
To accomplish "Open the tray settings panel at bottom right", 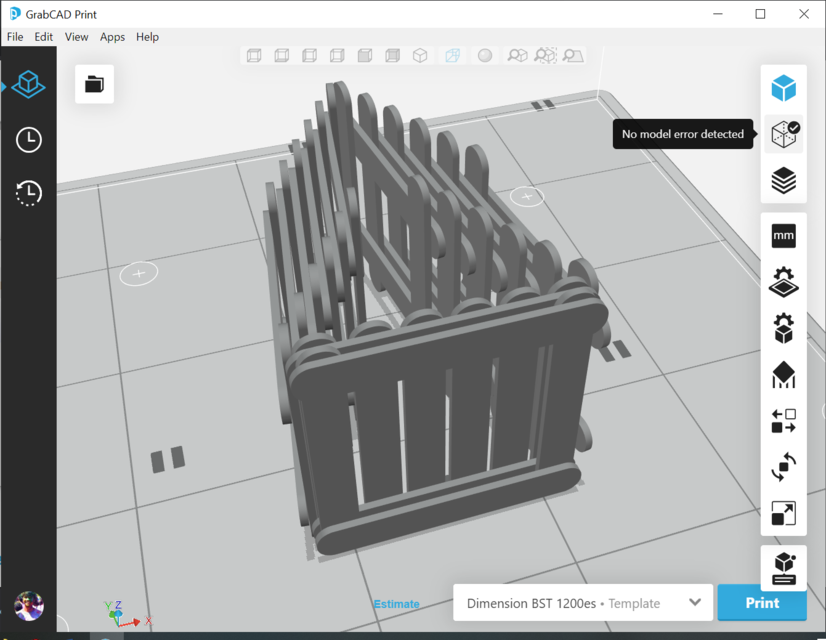I will coord(784,566).
